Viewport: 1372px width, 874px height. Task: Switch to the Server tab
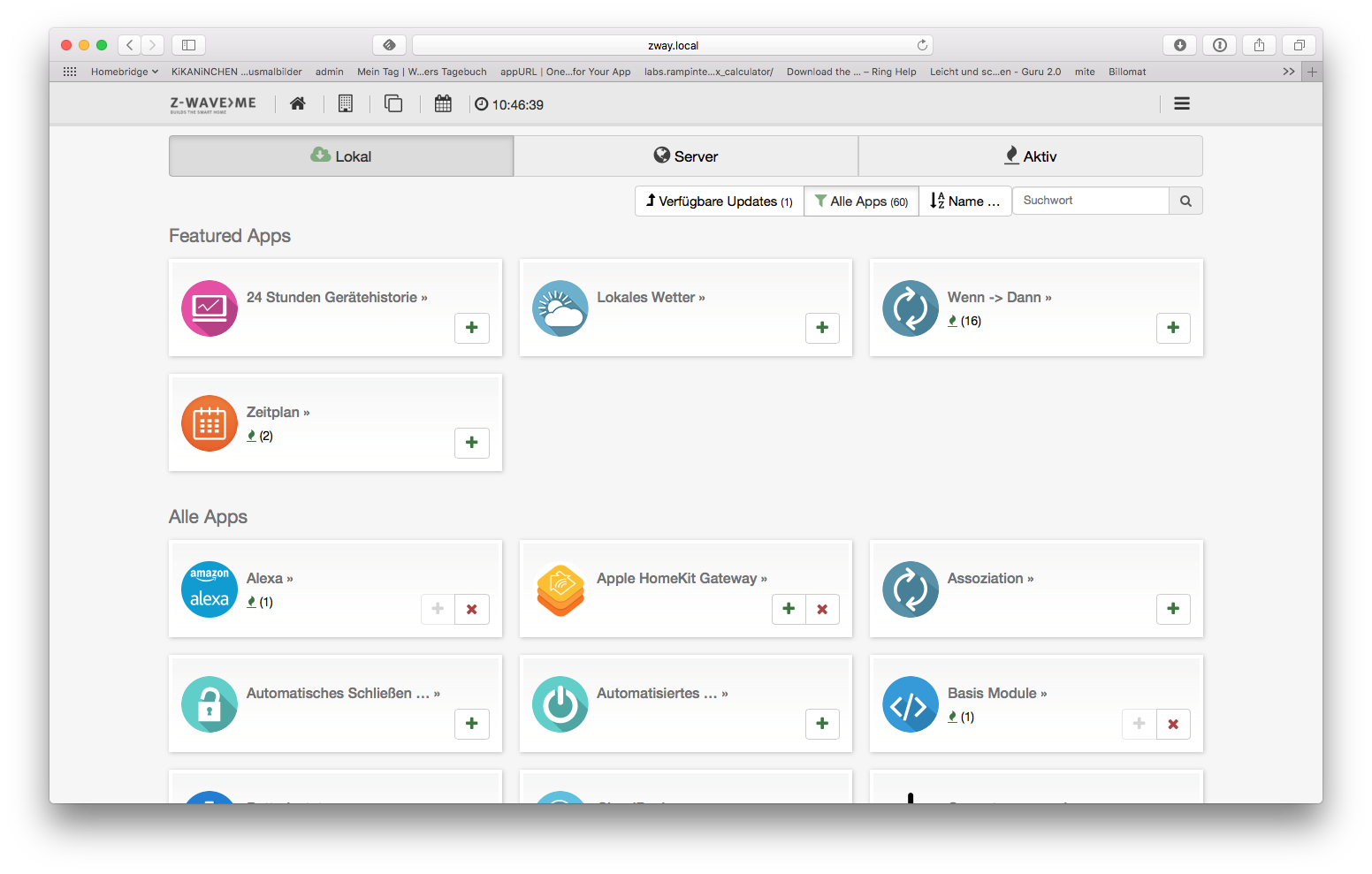(x=686, y=156)
